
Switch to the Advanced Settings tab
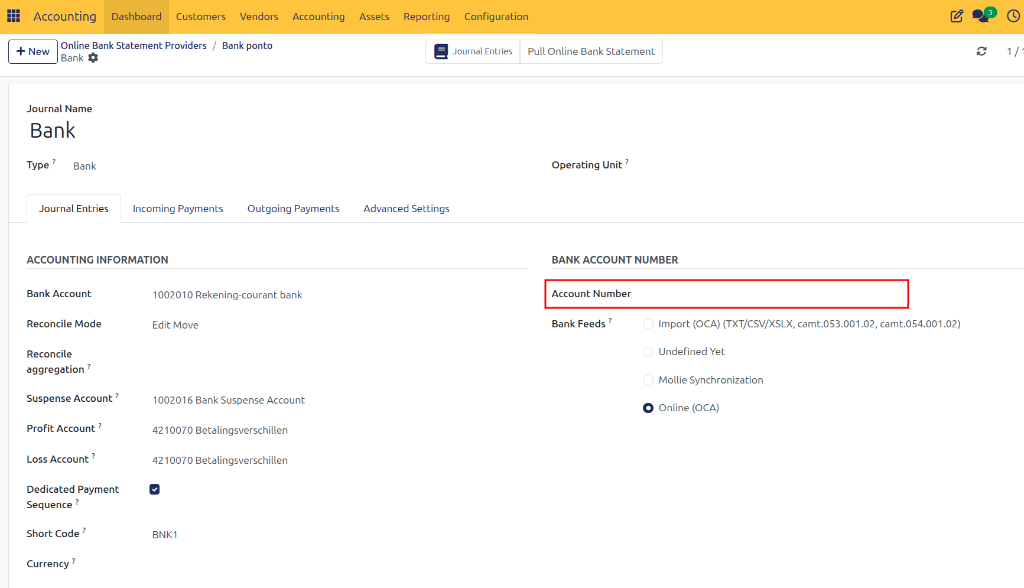(406, 208)
